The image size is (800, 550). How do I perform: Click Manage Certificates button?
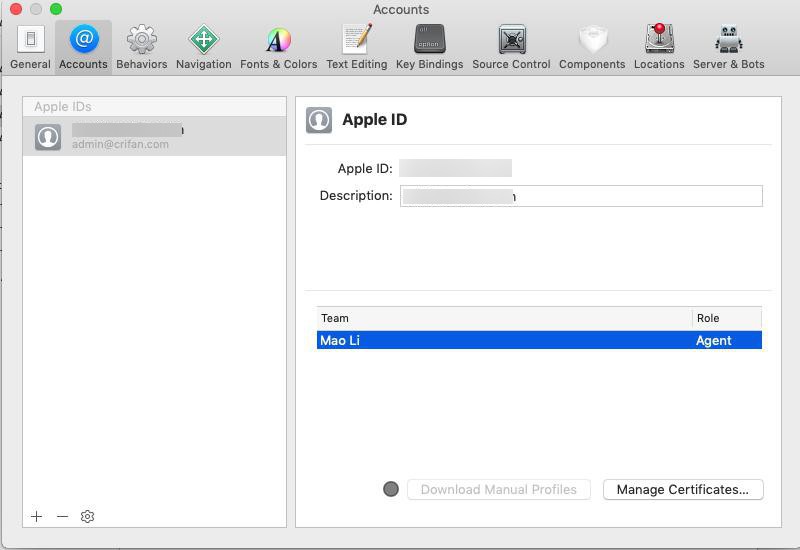tap(683, 489)
